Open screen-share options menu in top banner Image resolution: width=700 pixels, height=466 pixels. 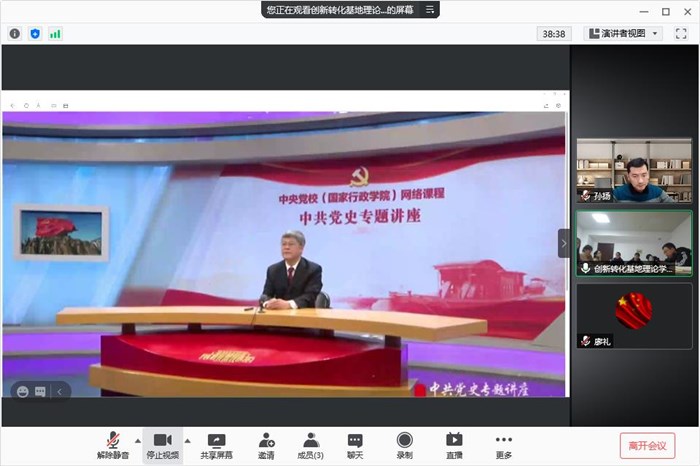430,9
